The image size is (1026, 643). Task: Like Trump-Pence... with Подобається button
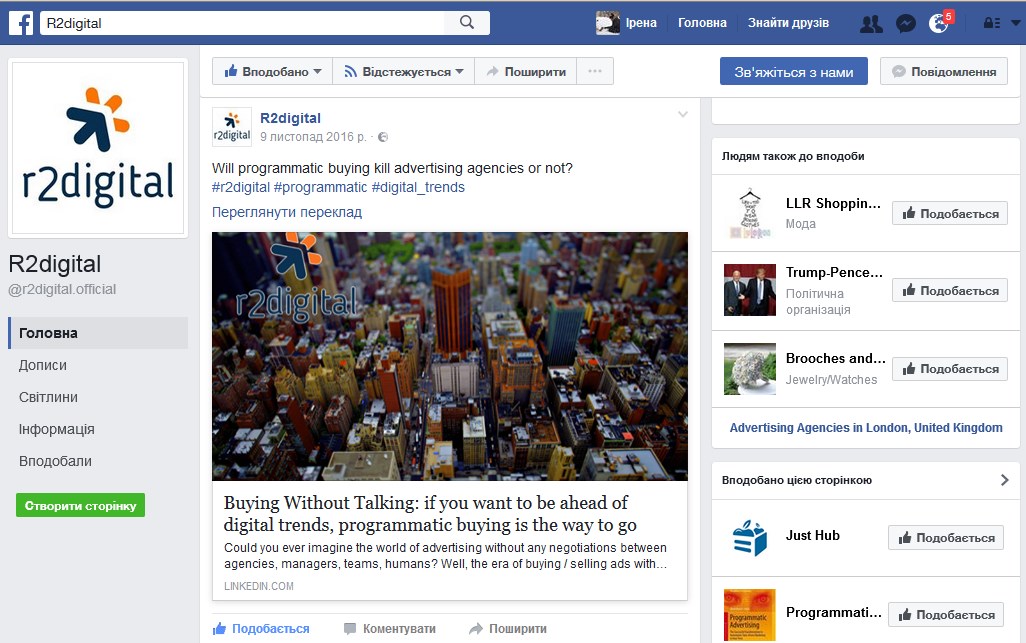(x=950, y=290)
